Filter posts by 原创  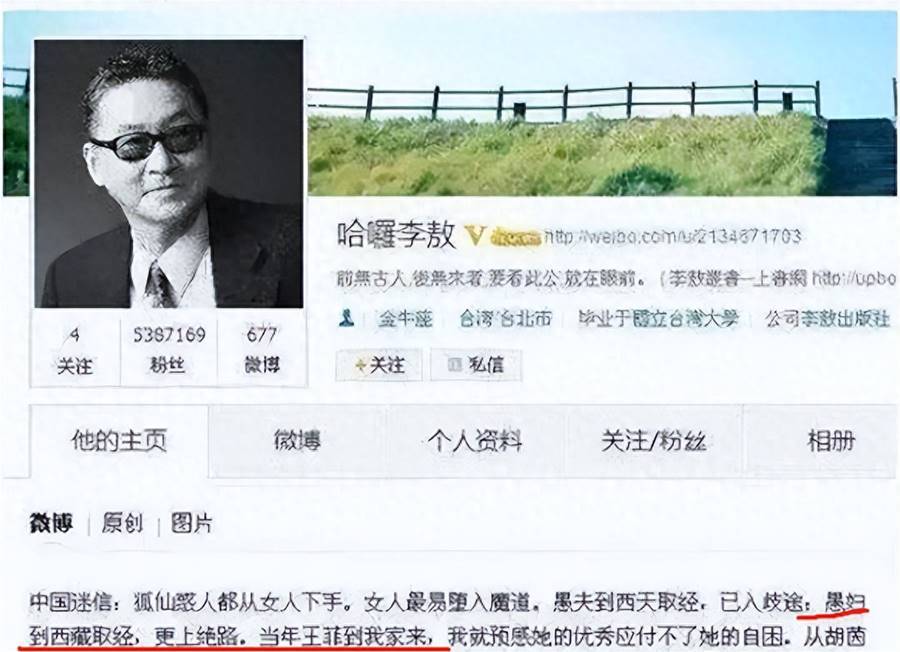pos(122,523)
